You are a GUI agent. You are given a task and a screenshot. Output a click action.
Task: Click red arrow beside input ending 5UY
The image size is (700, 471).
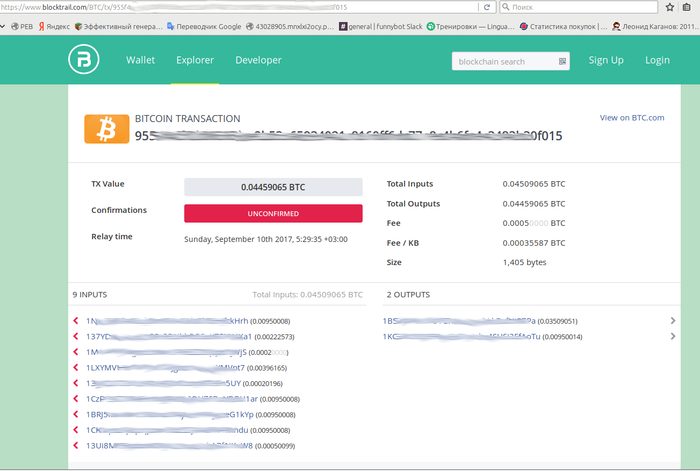(76, 383)
